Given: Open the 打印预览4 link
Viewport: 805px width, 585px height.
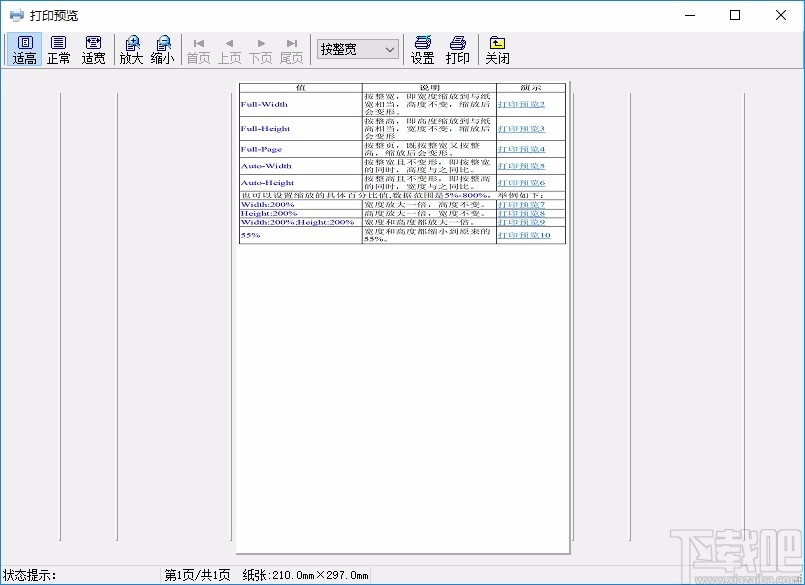Looking at the screenshot, I should tap(521, 149).
